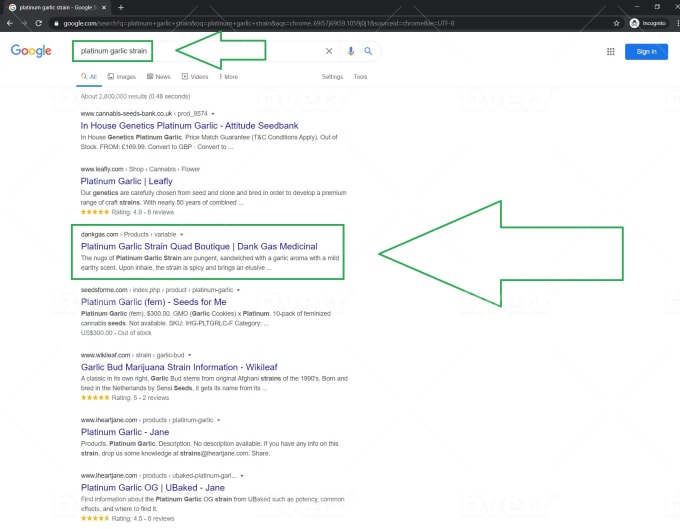Expand wikileaf.com result dropdown arrow

tap(190, 355)
